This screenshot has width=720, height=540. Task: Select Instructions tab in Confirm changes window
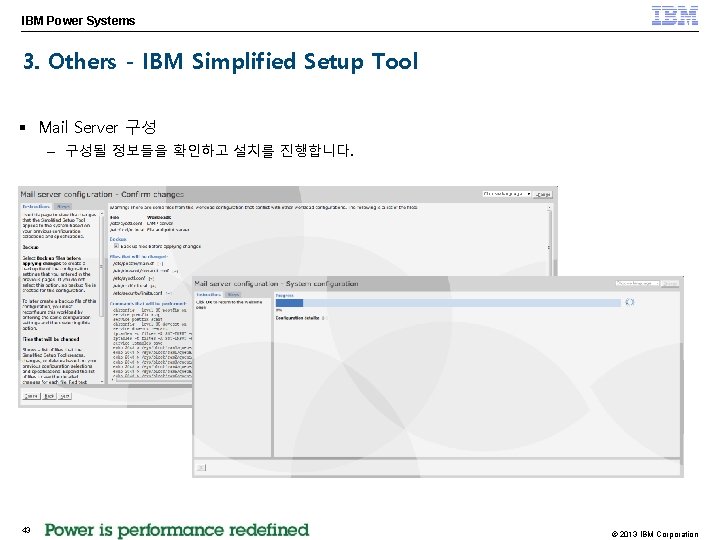tap(36, 207)
